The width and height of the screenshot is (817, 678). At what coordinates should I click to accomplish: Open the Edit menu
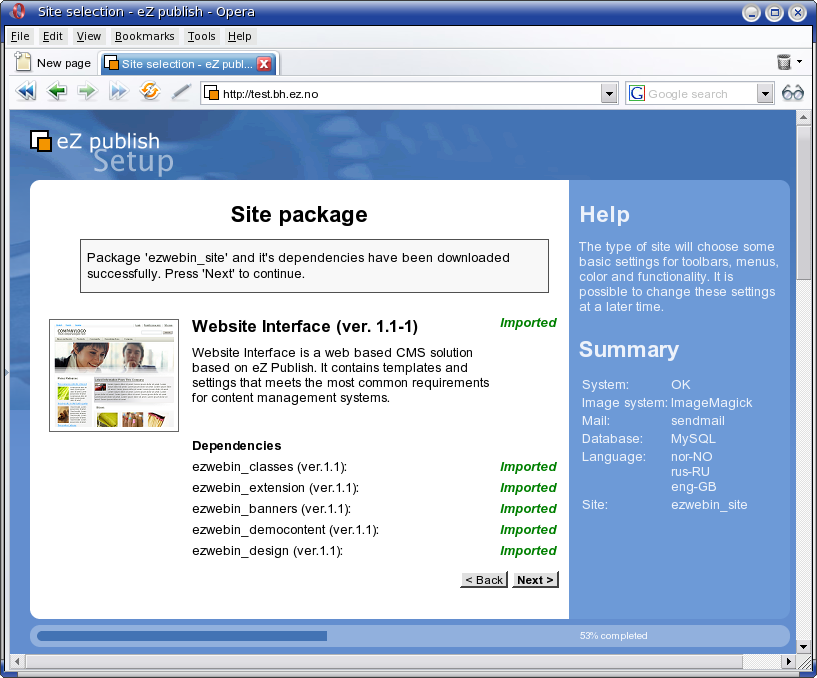[53, 36]
